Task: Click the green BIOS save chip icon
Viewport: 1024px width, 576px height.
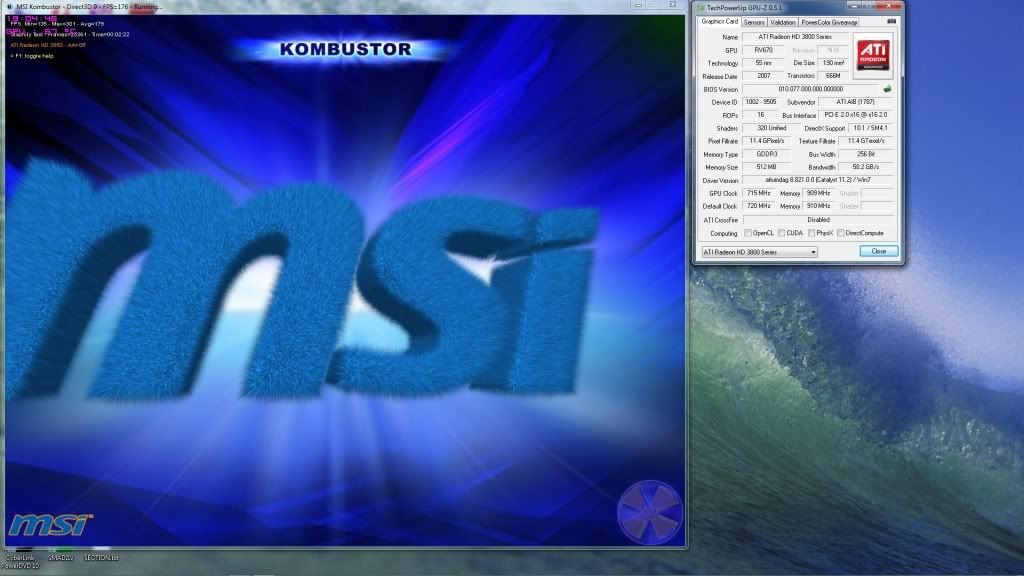Action: coord(887,89)
